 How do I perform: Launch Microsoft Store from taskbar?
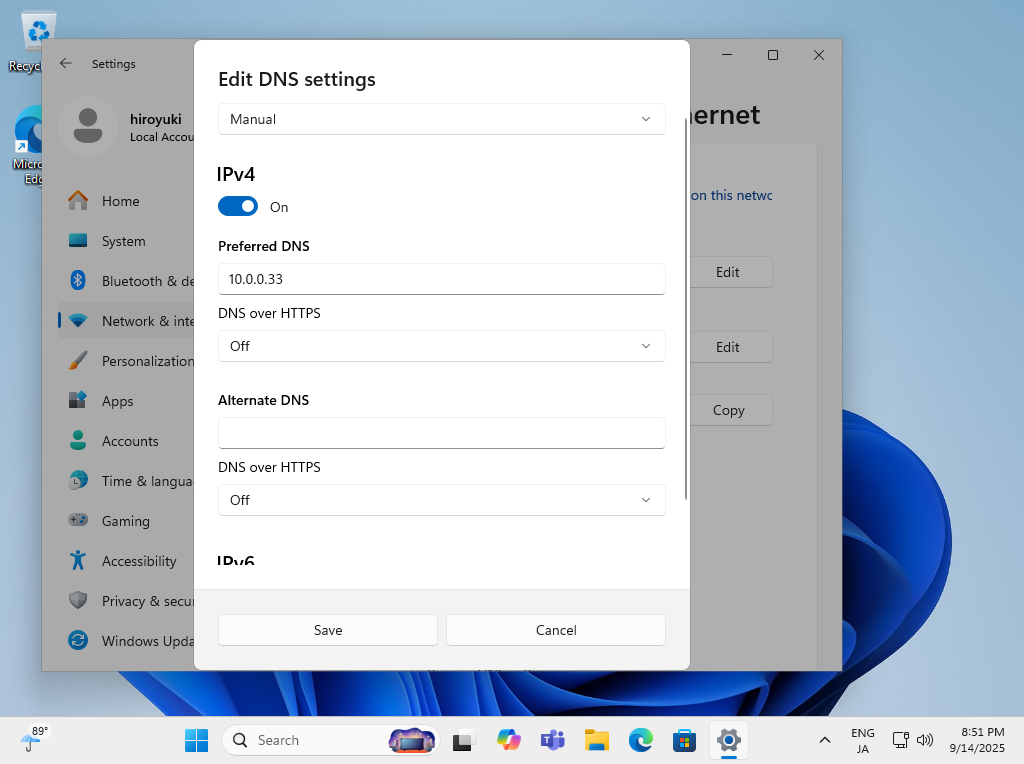point(685,740)
